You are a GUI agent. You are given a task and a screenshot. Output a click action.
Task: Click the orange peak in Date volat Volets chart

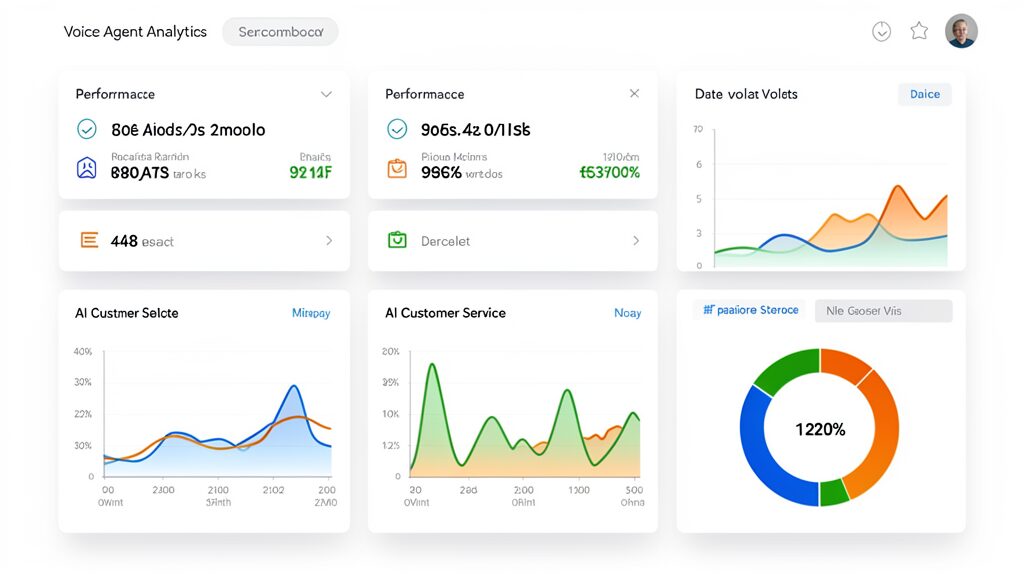[899, 188]
